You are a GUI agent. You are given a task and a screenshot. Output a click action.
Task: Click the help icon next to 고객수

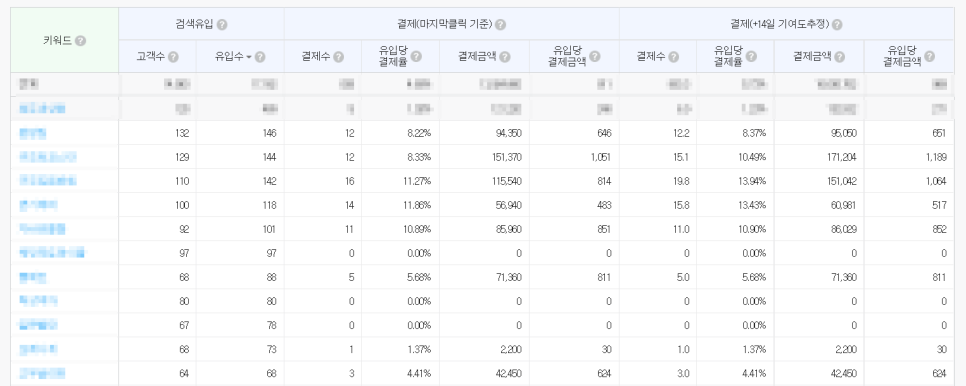click(x=173, y=57)
